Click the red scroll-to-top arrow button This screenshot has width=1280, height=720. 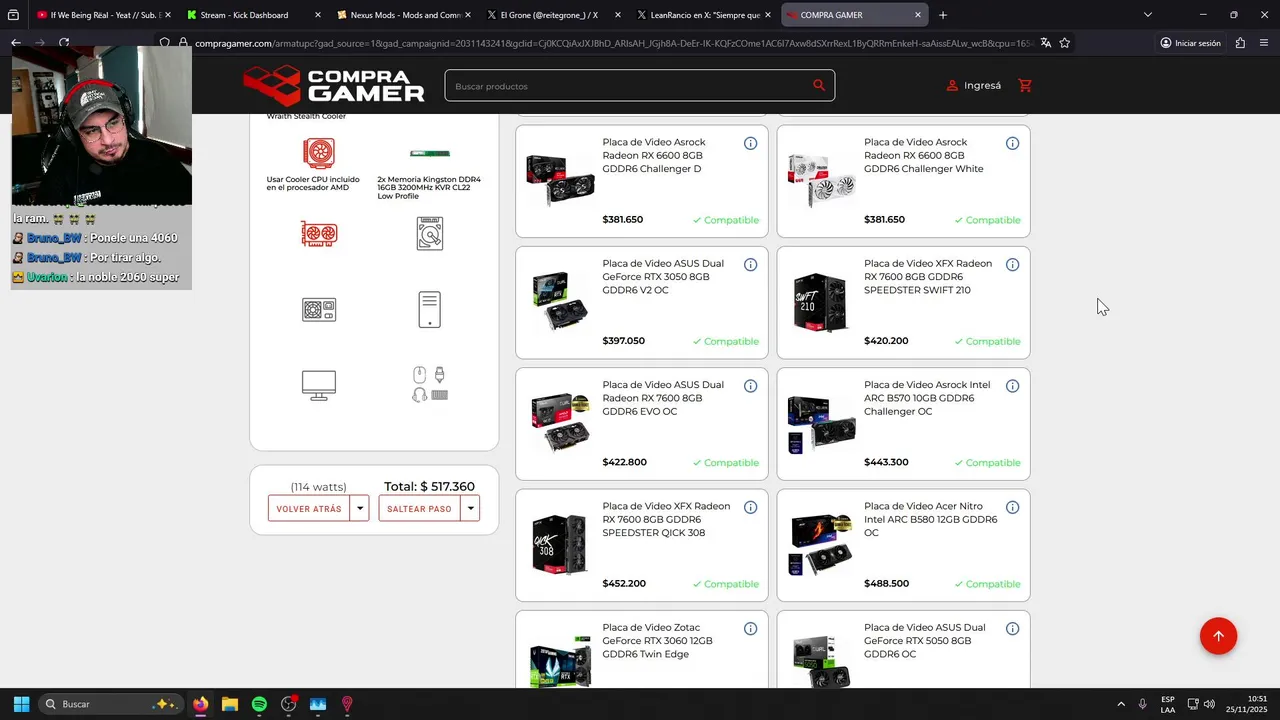tap(1218, 636)
